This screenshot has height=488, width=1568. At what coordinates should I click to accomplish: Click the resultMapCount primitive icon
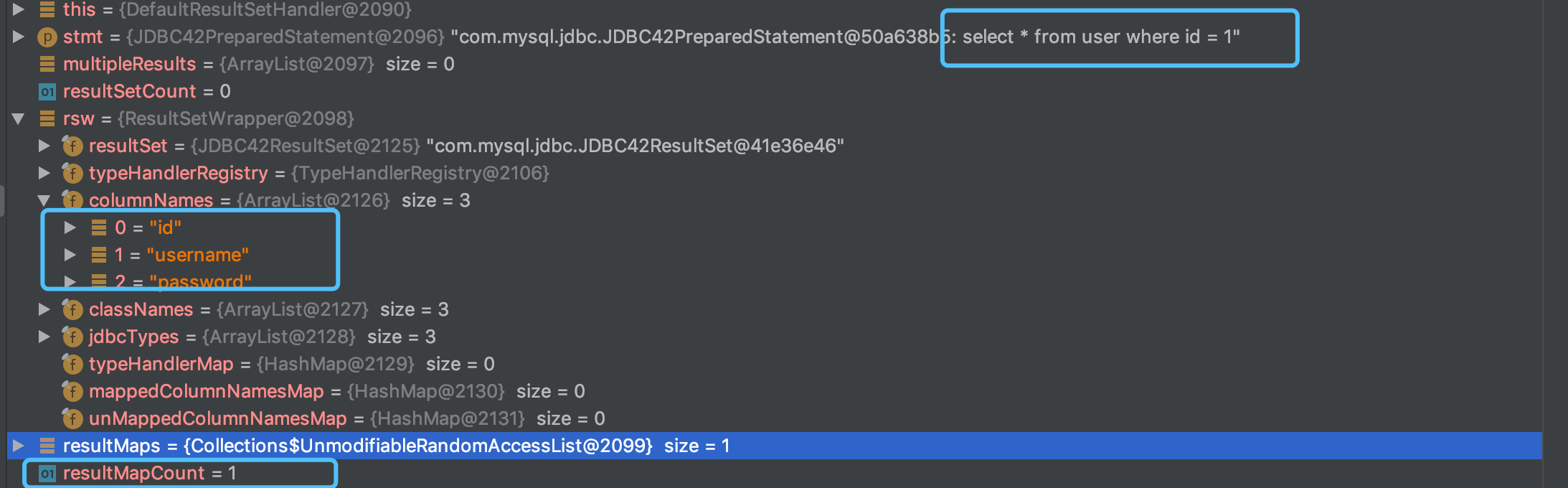[x=47, y=473]
